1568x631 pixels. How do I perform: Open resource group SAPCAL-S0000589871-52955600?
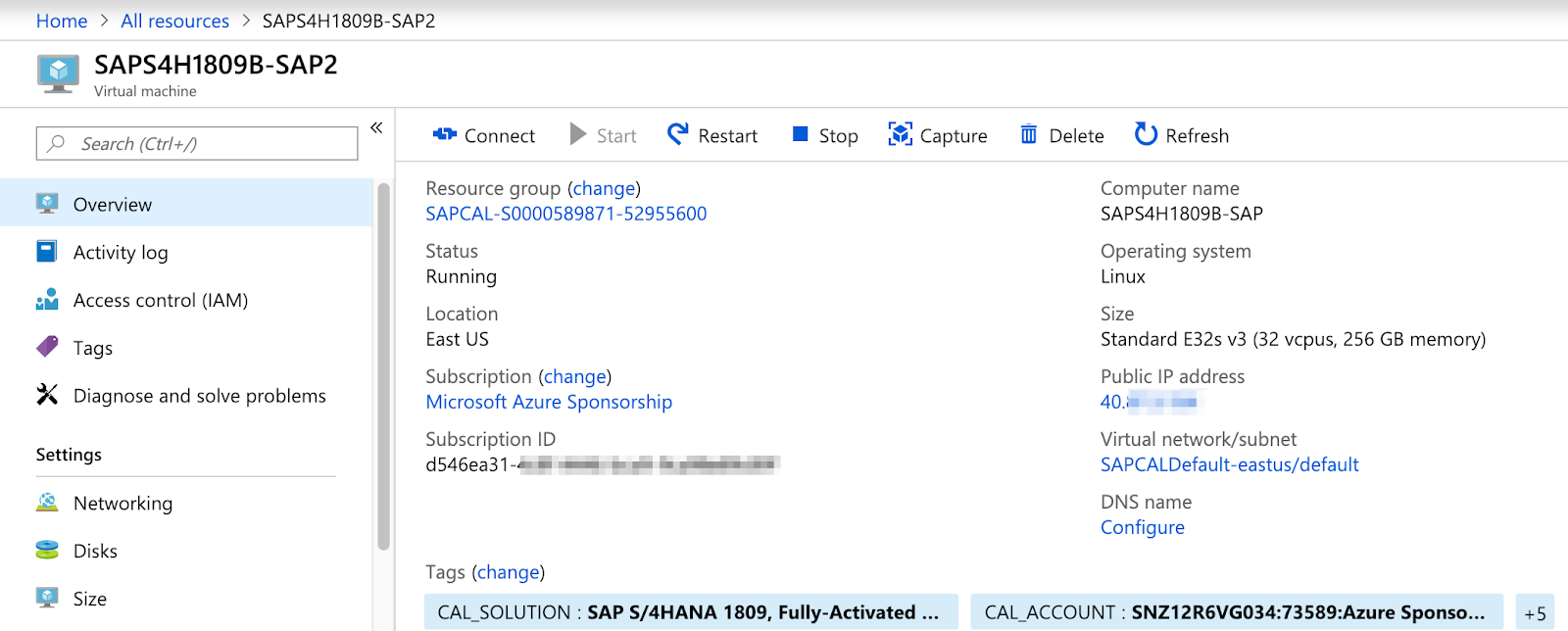(x=566, y=214)
